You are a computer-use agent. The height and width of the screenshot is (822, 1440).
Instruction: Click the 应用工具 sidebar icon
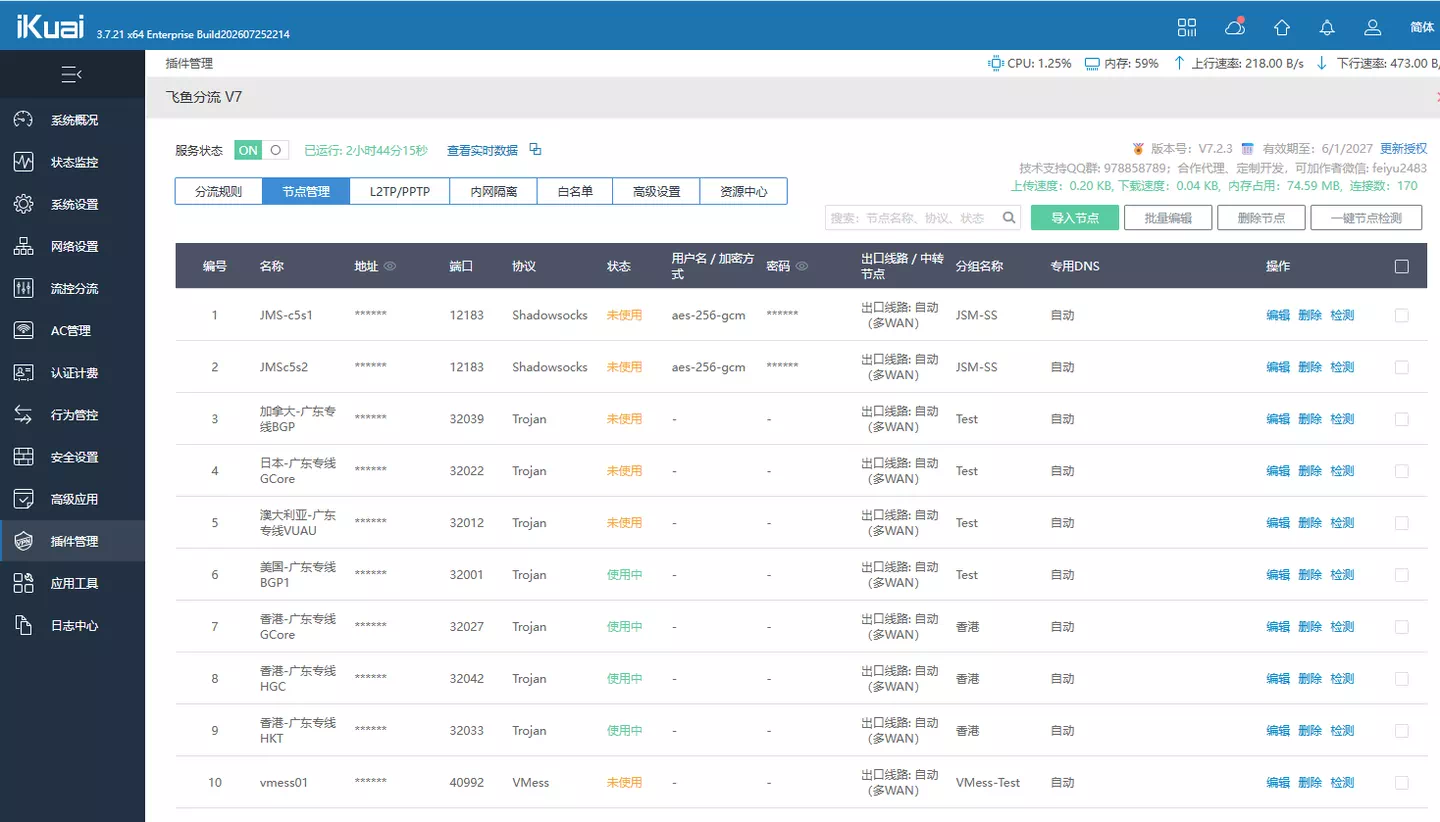click(24, 583)
